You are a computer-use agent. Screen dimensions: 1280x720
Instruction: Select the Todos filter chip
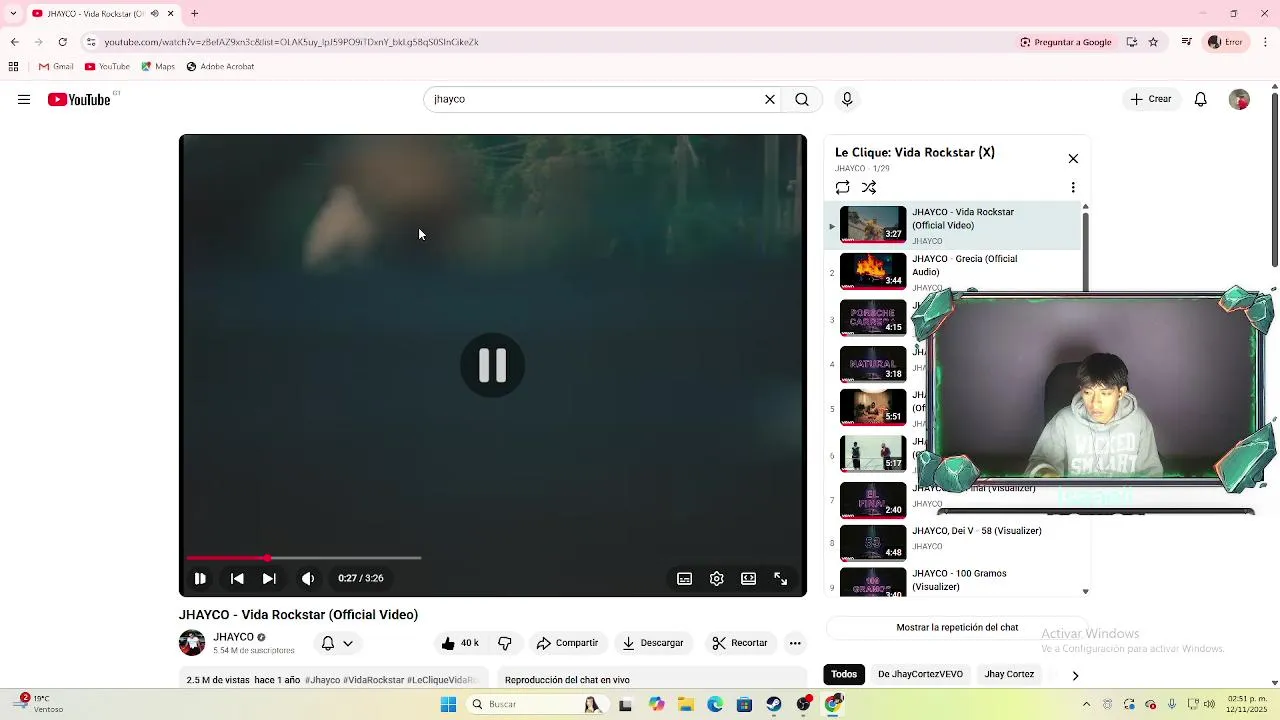coord(844,674)
